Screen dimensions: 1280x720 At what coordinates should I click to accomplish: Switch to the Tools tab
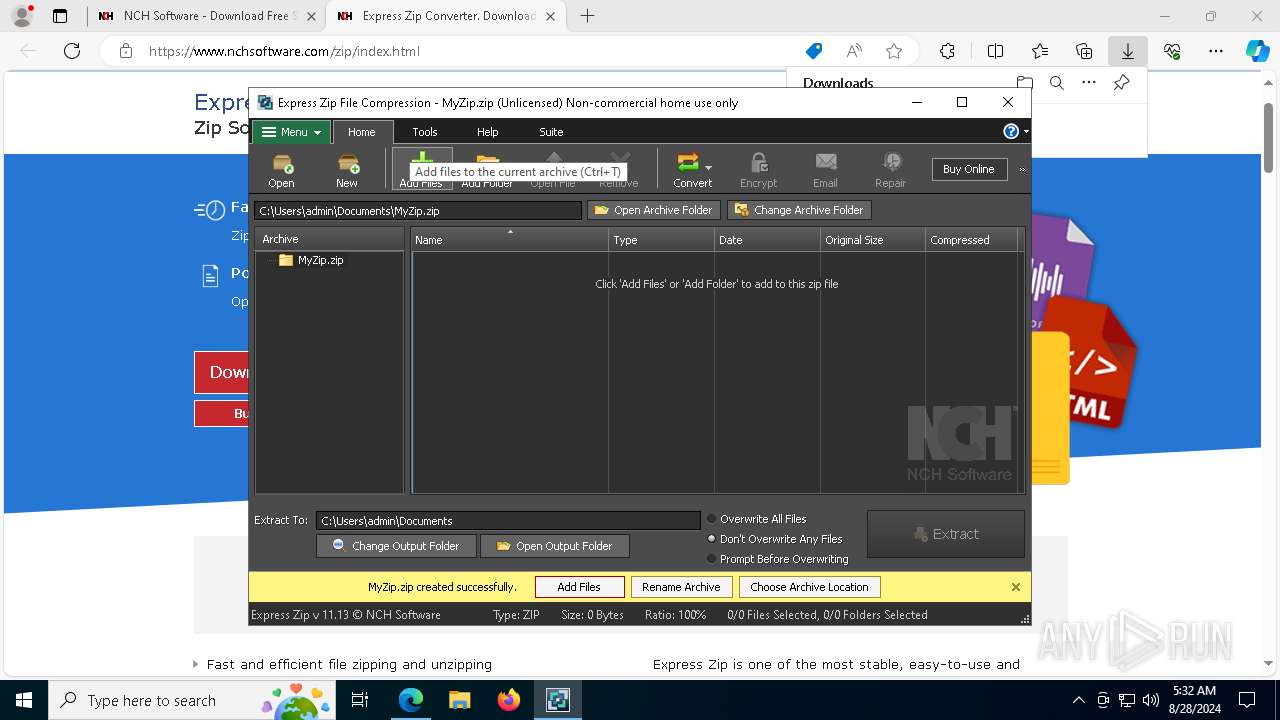[425, 132]
